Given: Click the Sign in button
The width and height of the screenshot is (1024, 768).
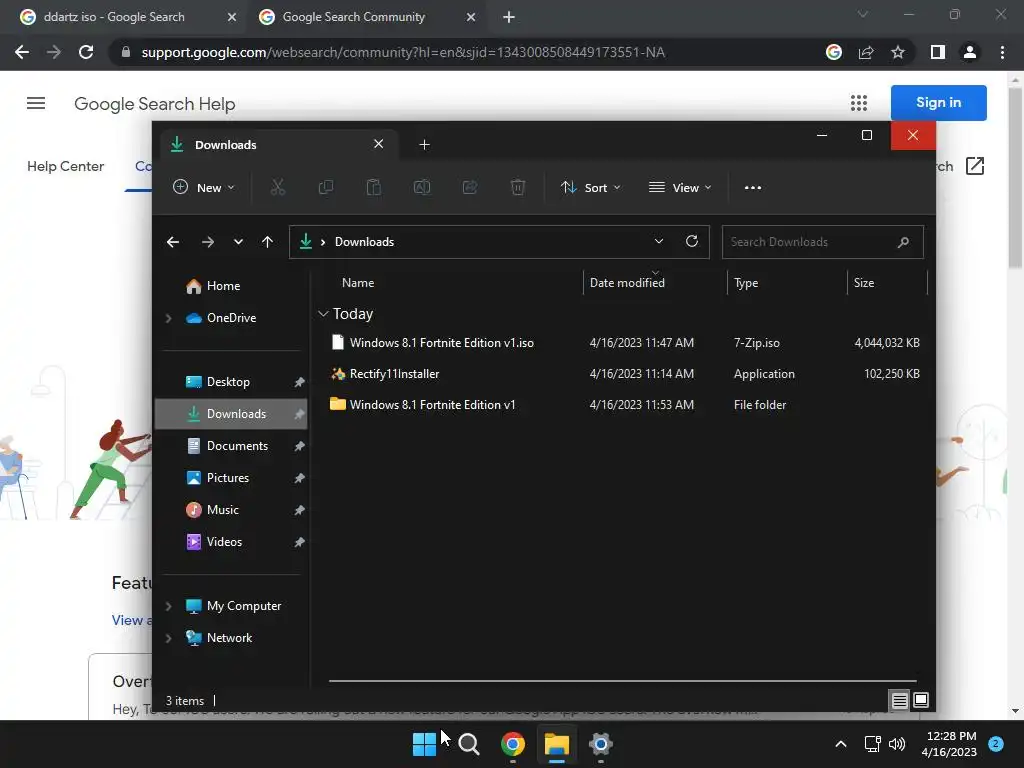Looking at the screenshot, I should click(938, 103).
